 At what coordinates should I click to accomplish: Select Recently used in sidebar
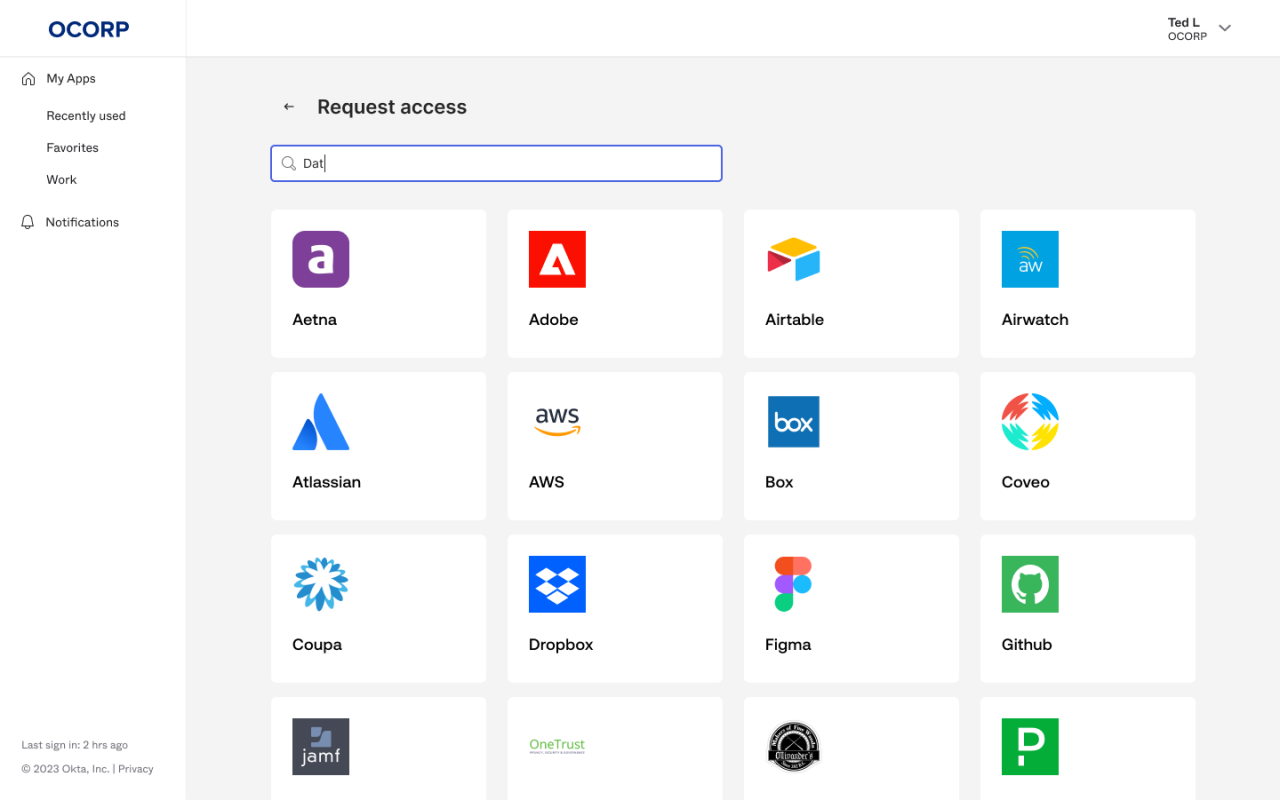(x=86, y=116)
